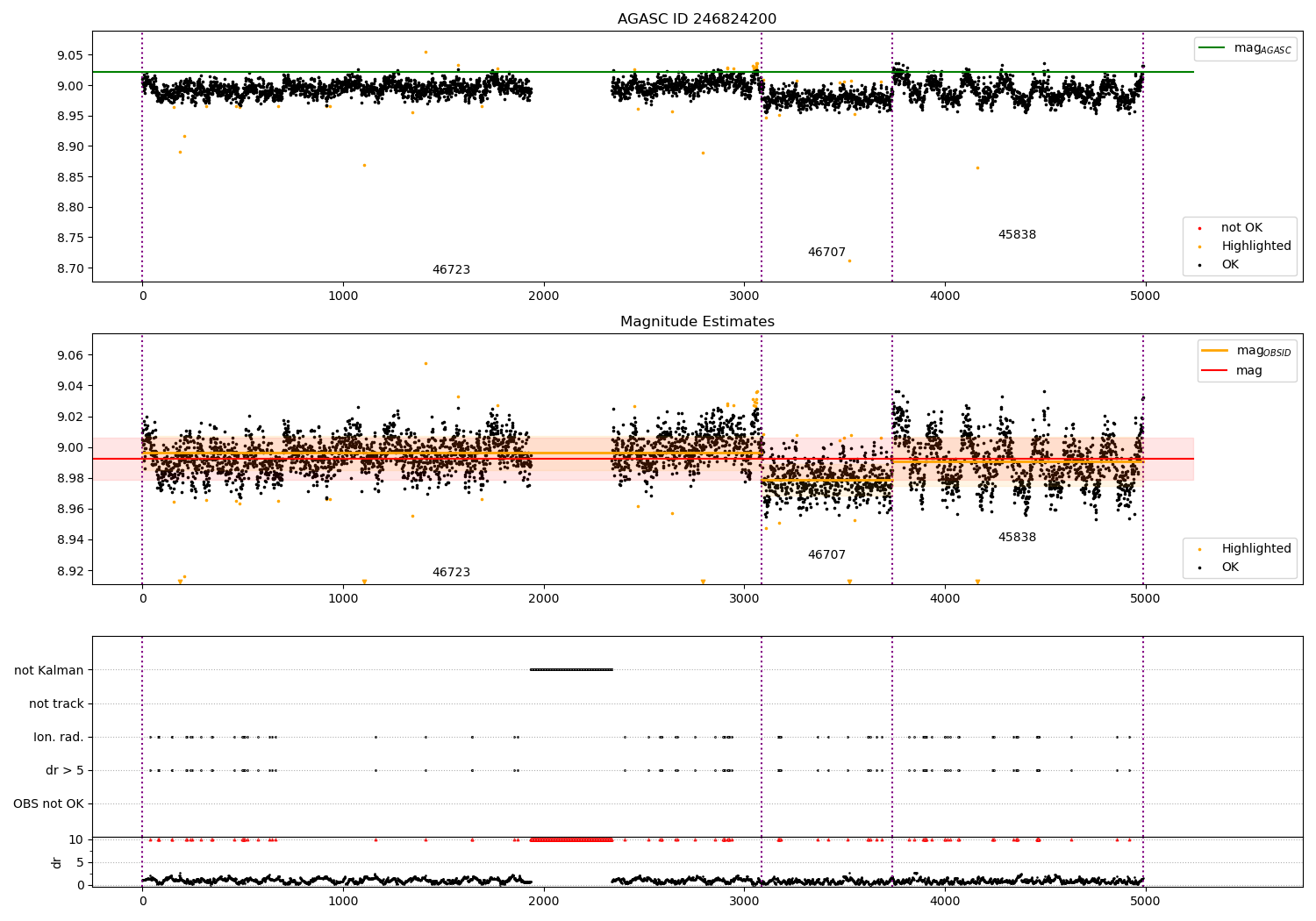
Task: Select the red 'mag' legend entry
Action: coord(1233,371)
